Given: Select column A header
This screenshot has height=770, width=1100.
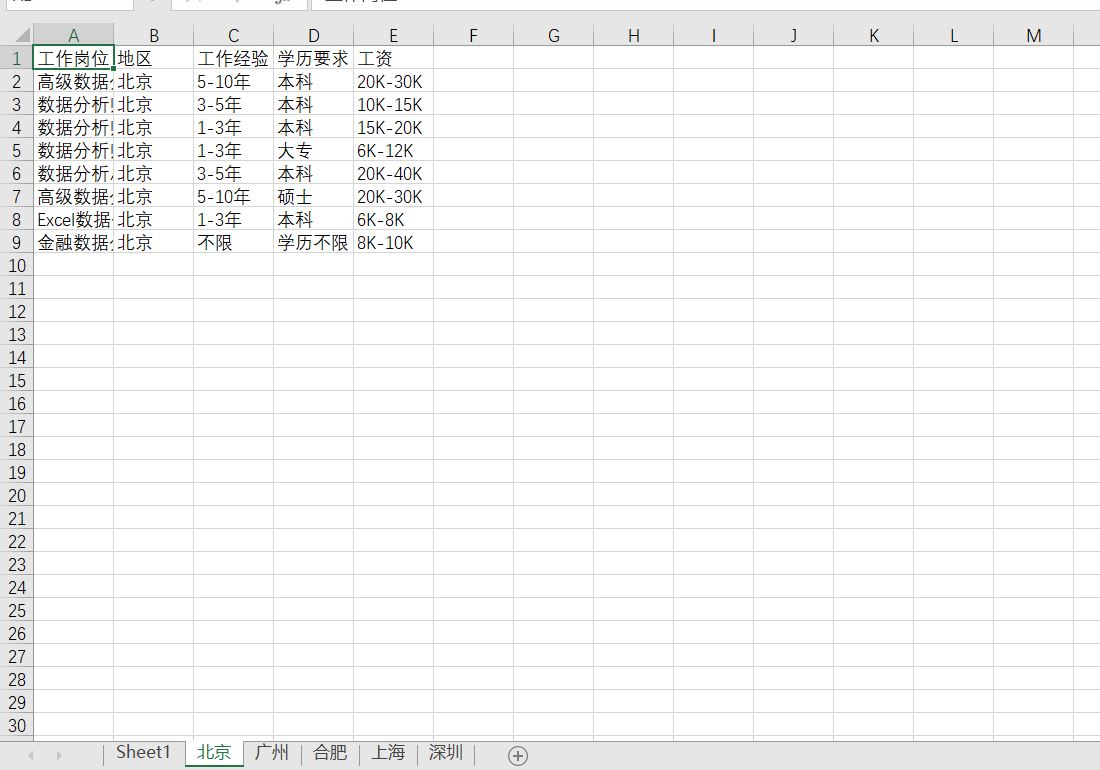Looking at the screenshot, I should point(73,35).
